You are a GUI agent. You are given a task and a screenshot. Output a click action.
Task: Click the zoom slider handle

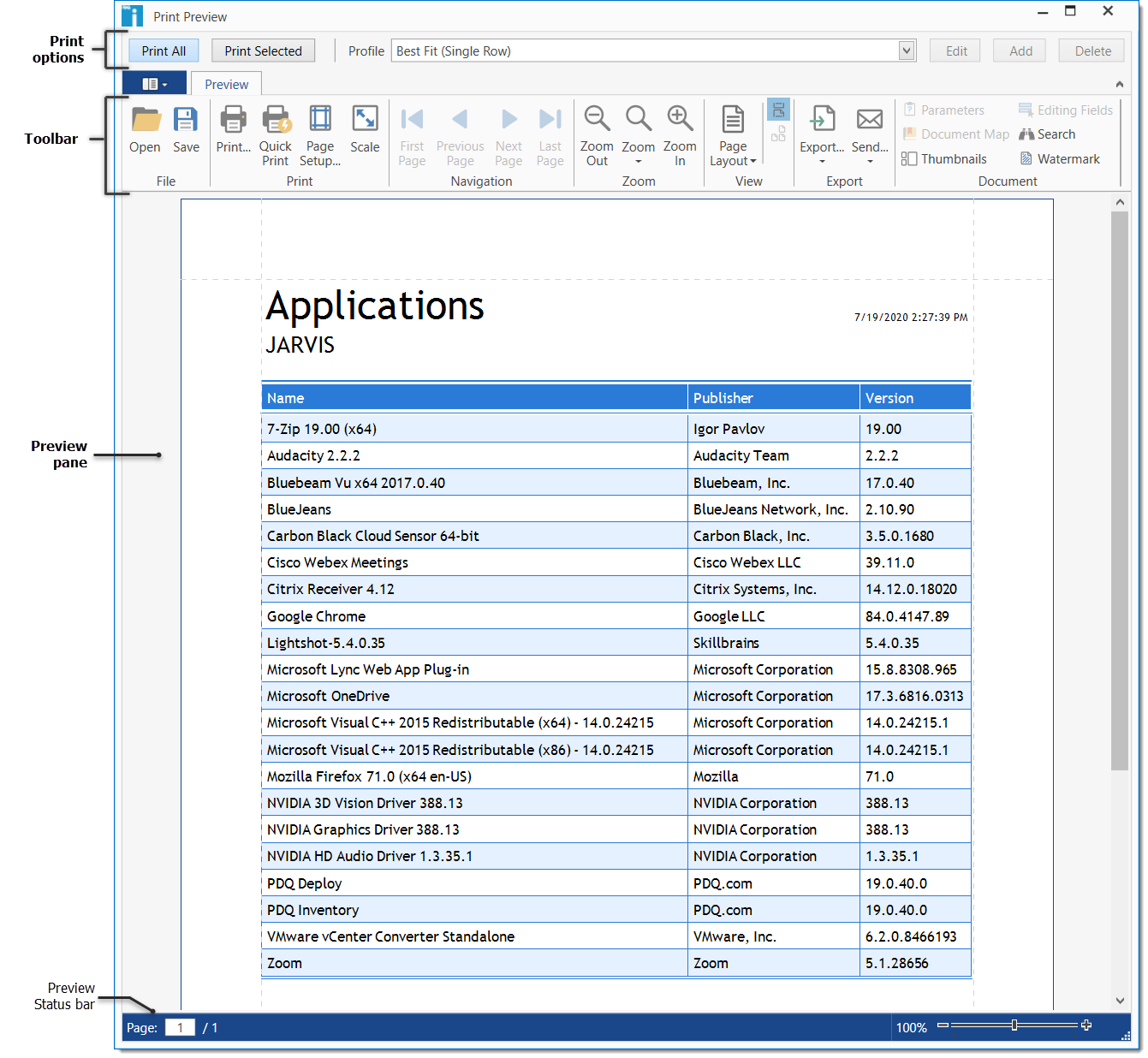click(x=1014, y=1025)
